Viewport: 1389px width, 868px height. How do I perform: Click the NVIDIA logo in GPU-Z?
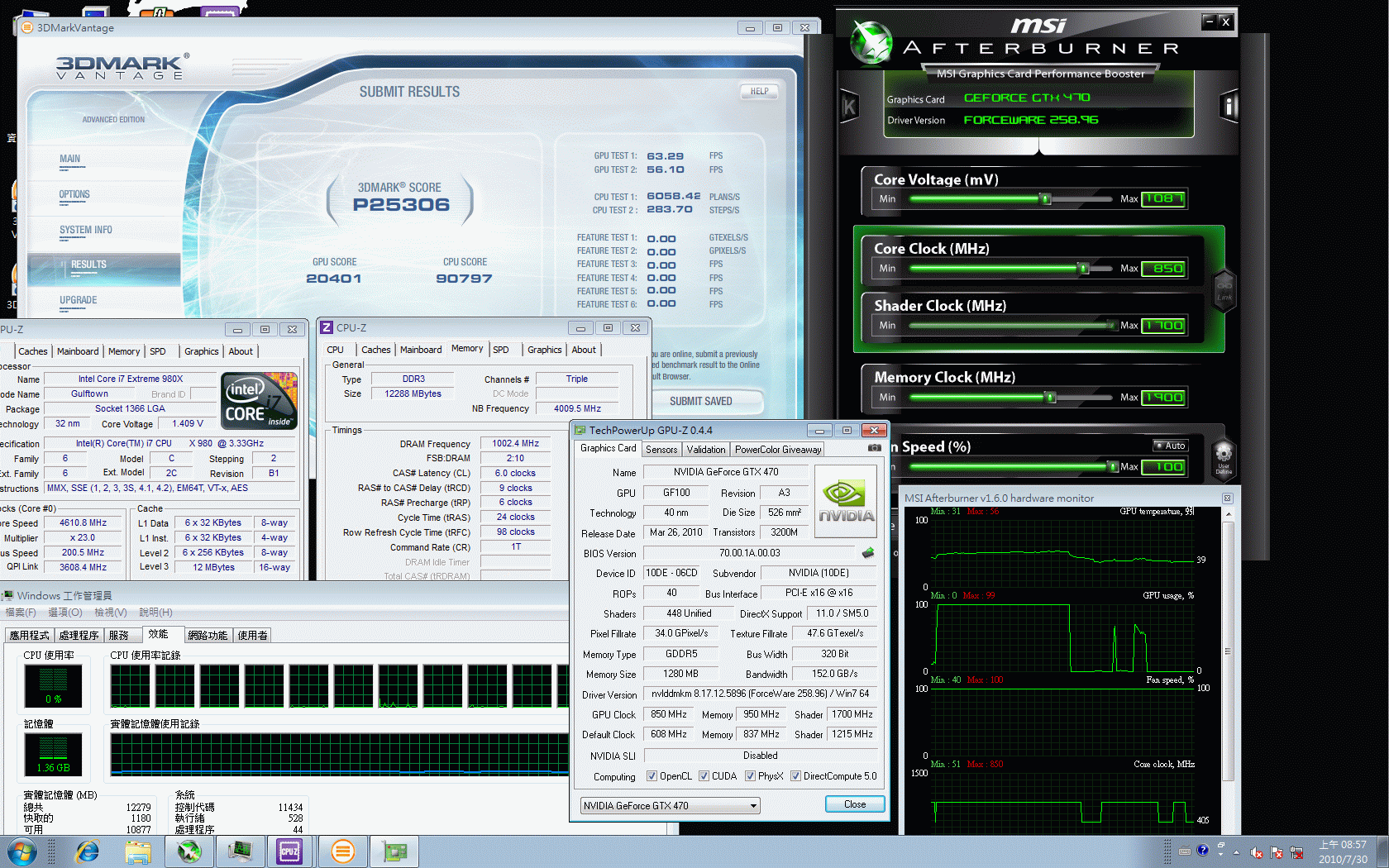click(x=846, y=502)
